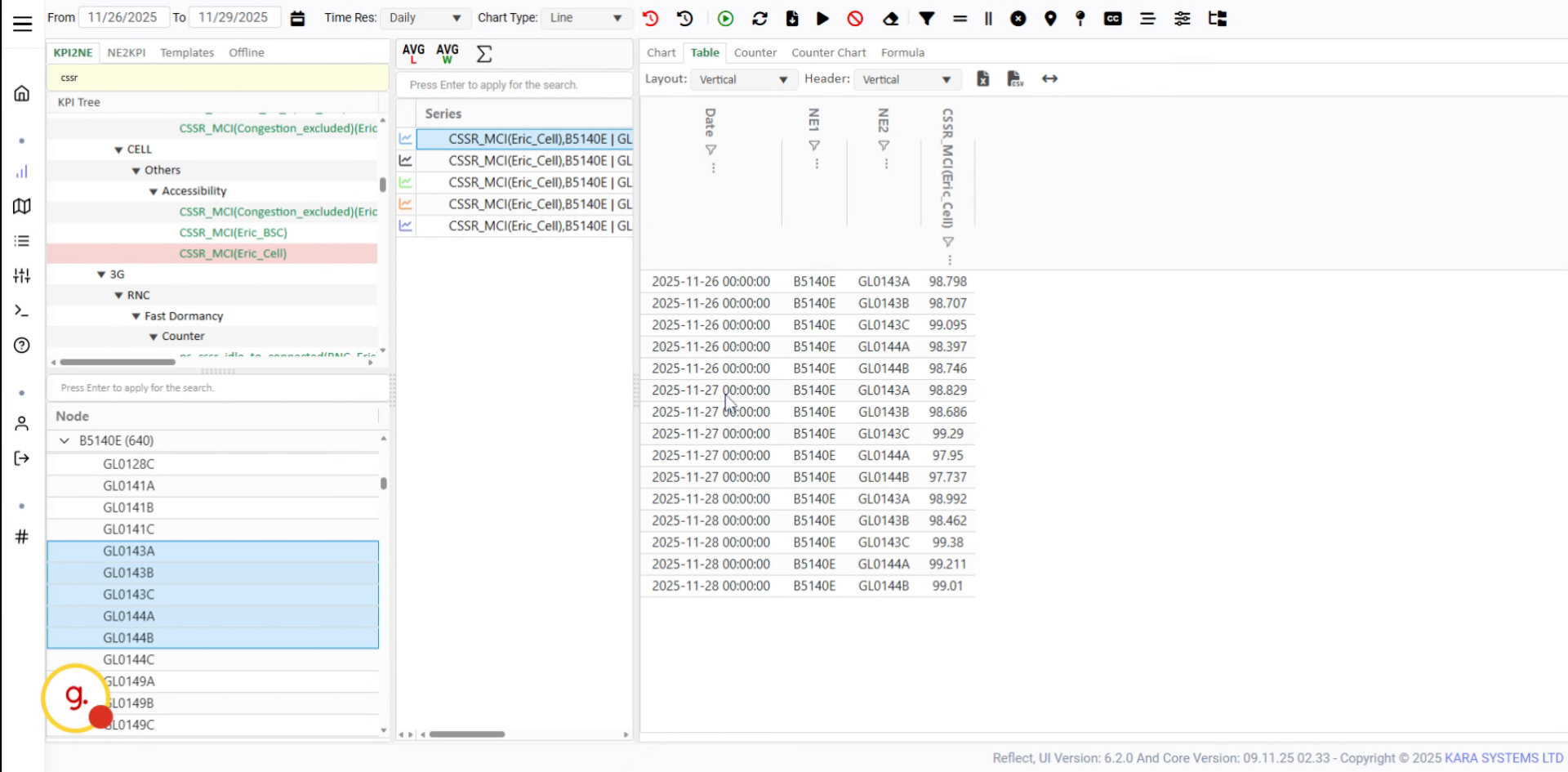Click the NE1 column filter icon
Image resolution: width=1568 pixels, height=772 pixels.
click(814, 145)
